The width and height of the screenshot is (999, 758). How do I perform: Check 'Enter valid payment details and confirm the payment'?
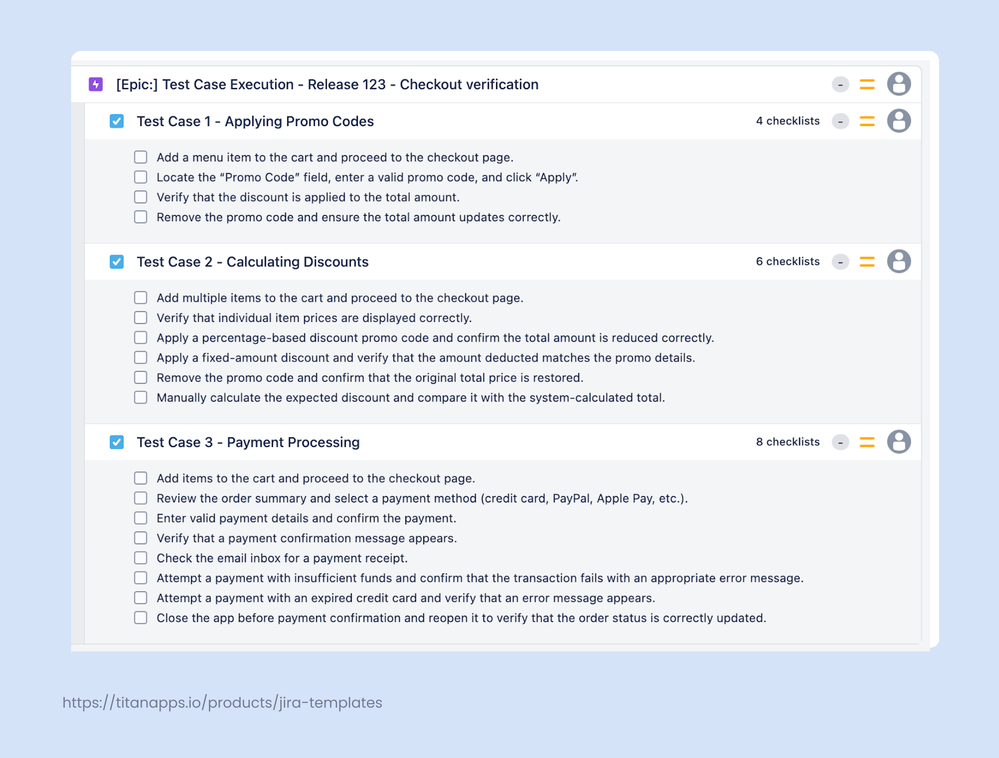140,517
